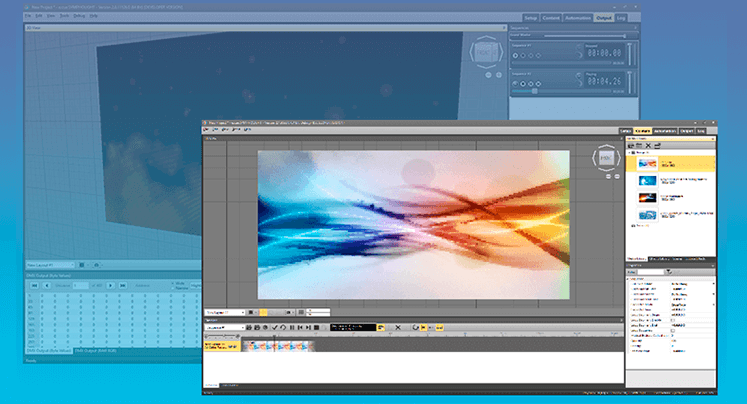Screen dimensions: 747x404
Task: Click the HDC view cube in the preview
Action: tap(606, 158)
